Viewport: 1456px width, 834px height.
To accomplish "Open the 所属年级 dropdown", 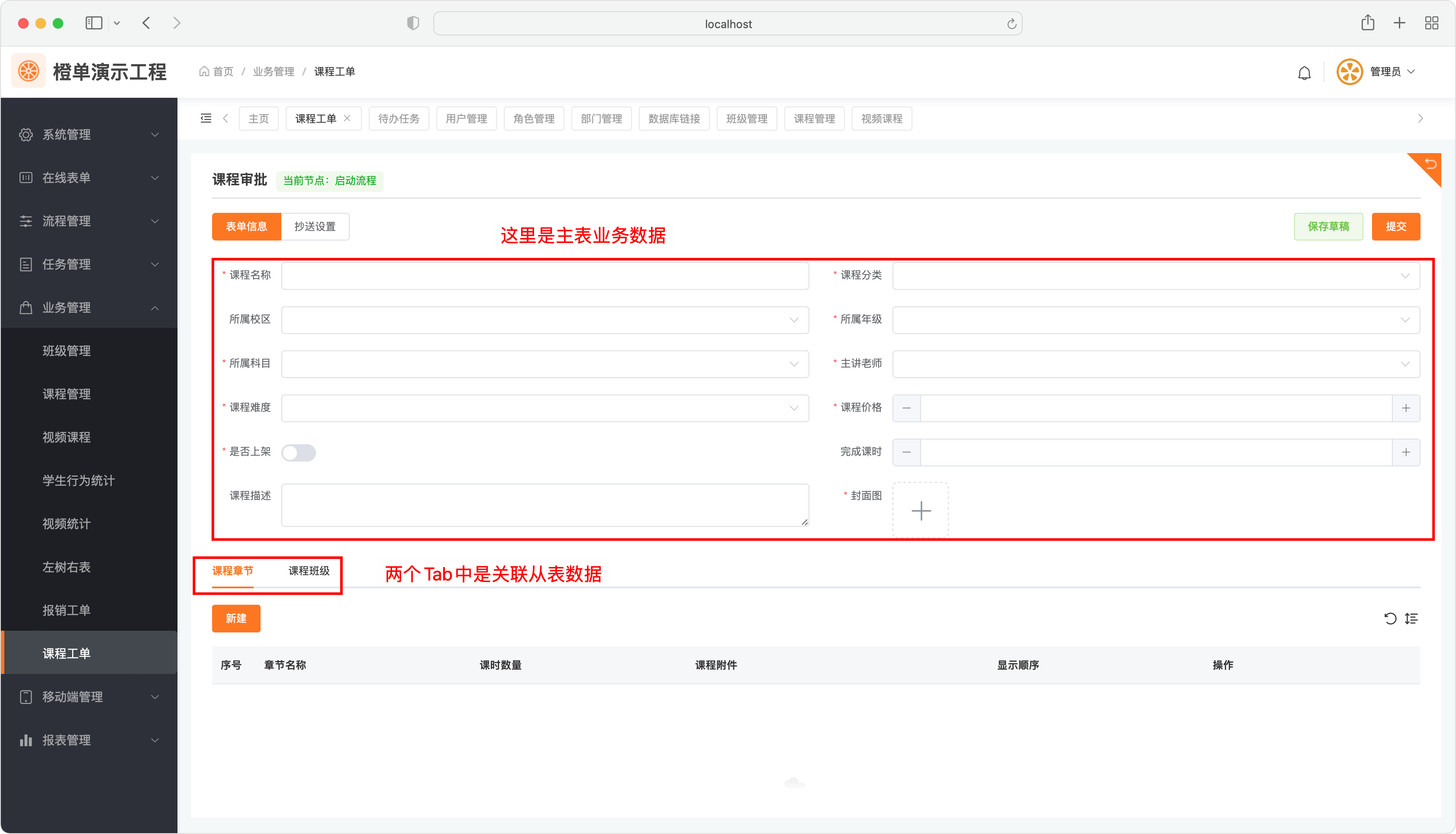I will coord(1156,320).
